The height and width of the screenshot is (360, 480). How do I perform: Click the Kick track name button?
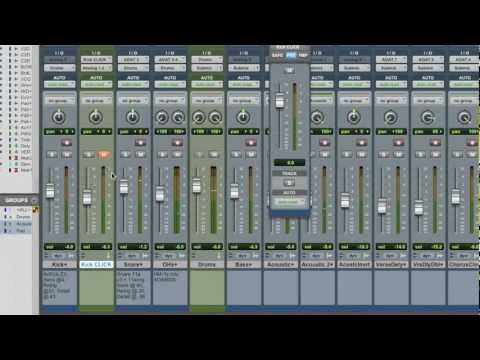(60, 264)
